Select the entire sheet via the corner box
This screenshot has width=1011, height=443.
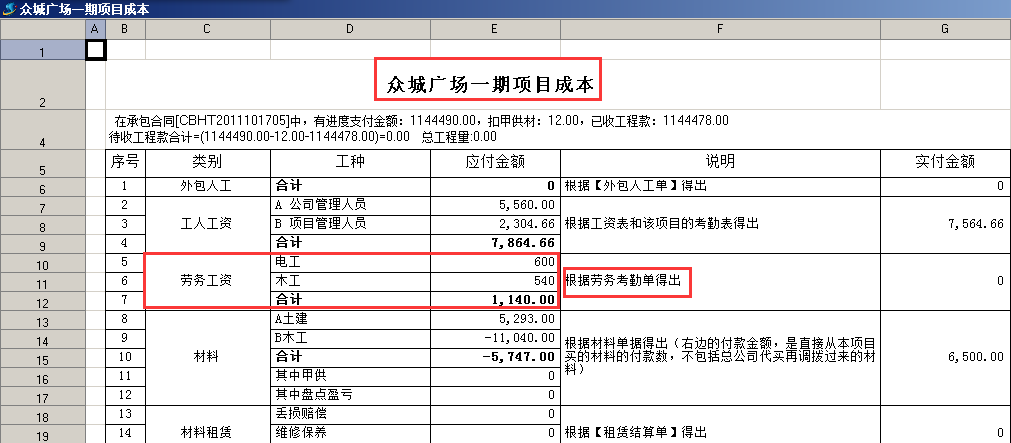pos(43,30)
